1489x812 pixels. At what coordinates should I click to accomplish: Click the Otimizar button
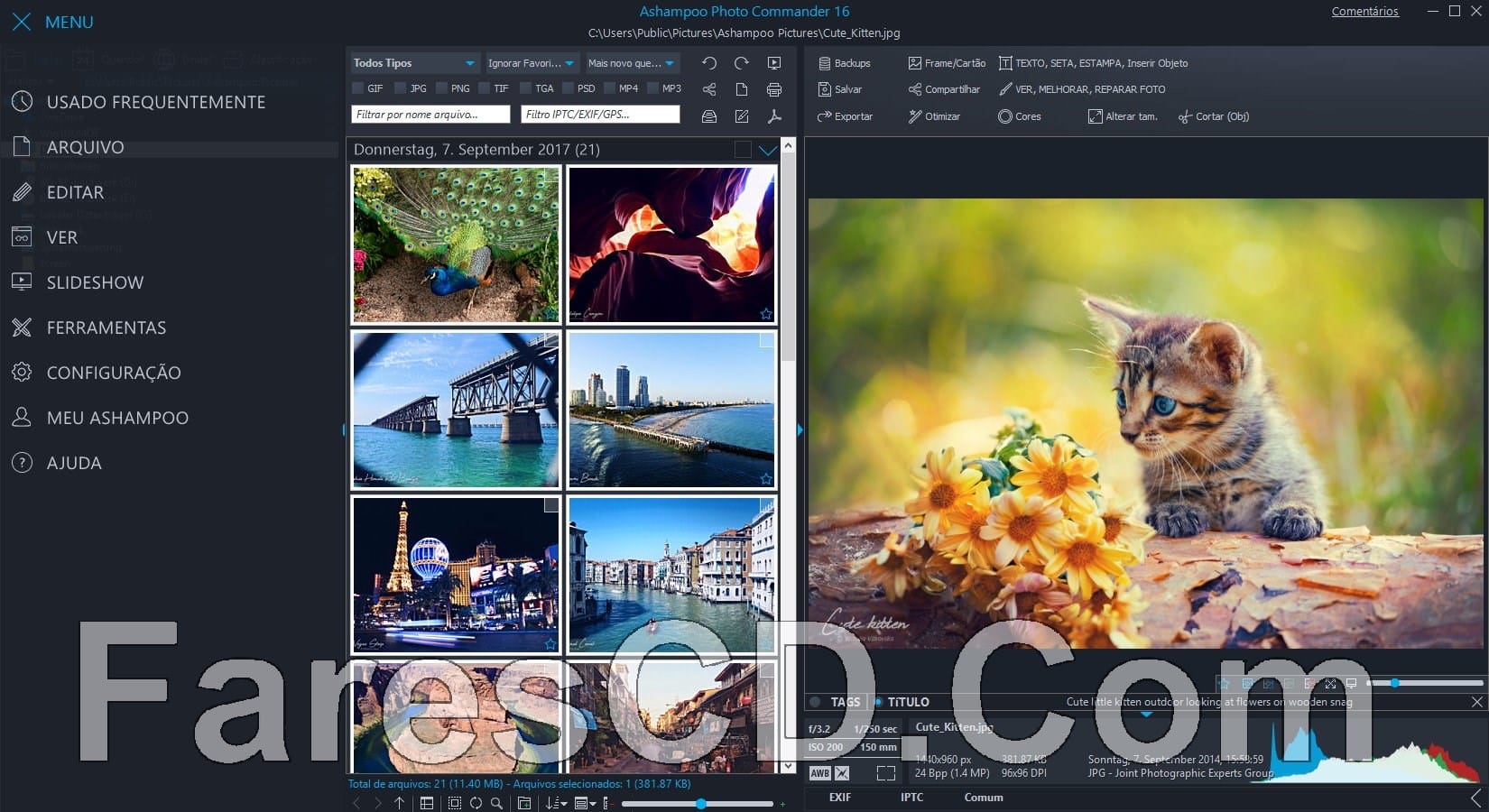coord(934,116)
